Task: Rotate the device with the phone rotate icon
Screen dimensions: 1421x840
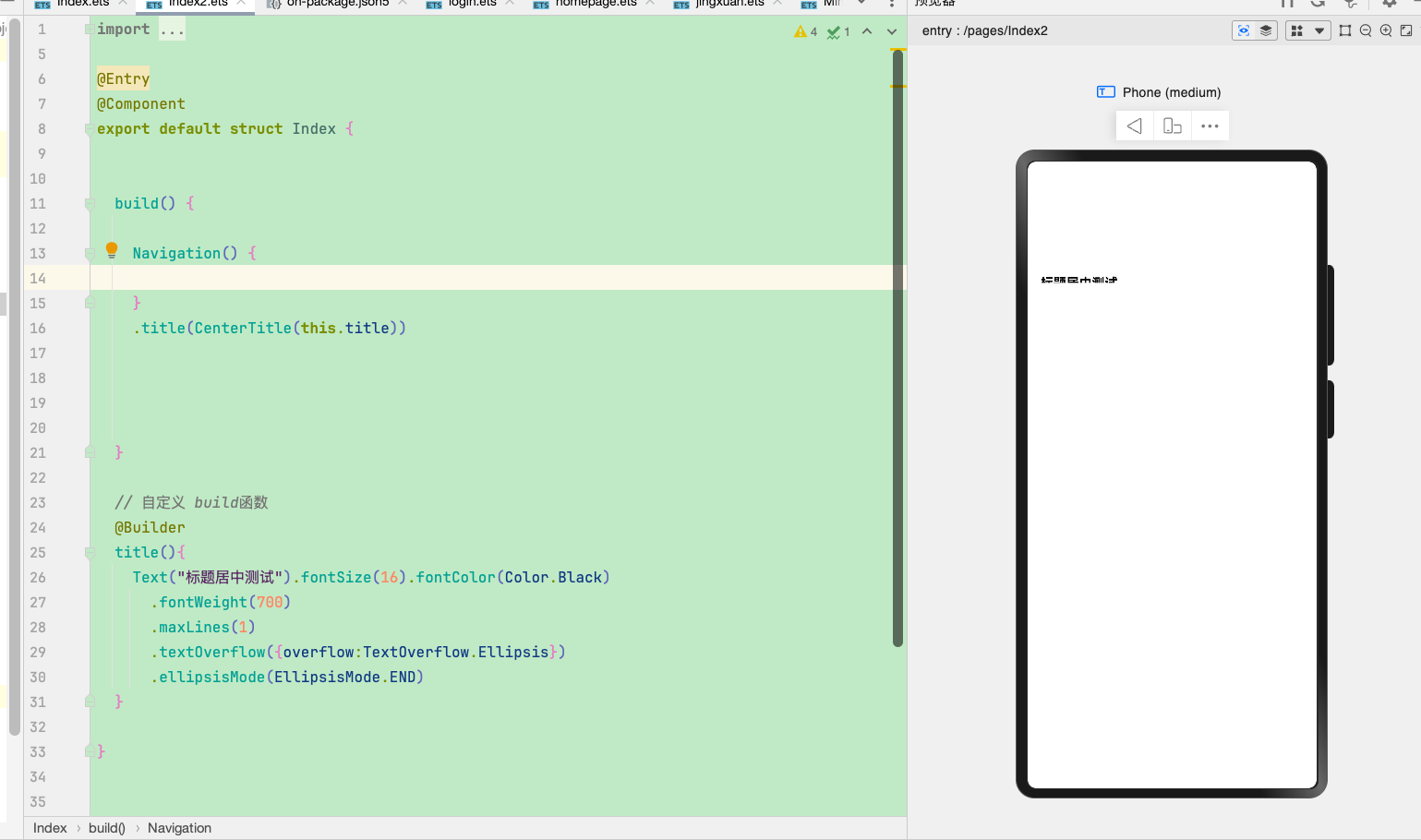Action: point(1173,126)
